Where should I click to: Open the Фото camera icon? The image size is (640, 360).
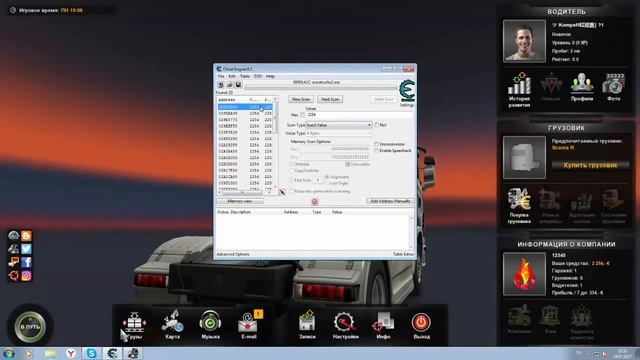613,87
